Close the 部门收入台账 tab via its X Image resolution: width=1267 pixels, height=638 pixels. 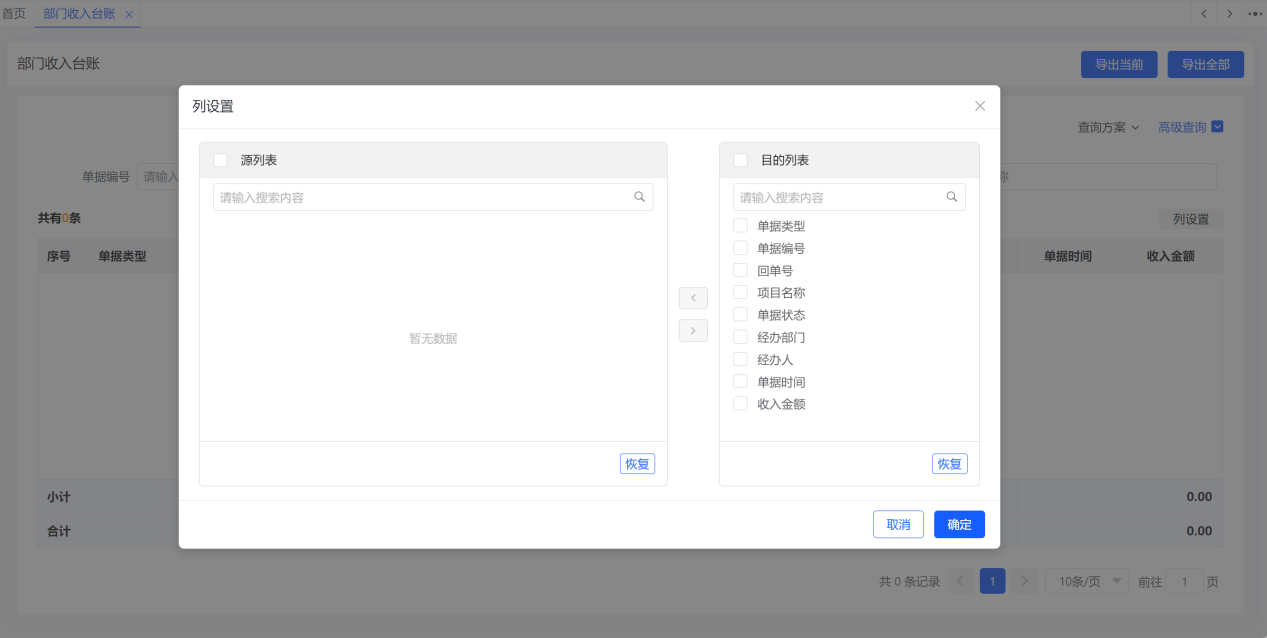tap(129, 14)
